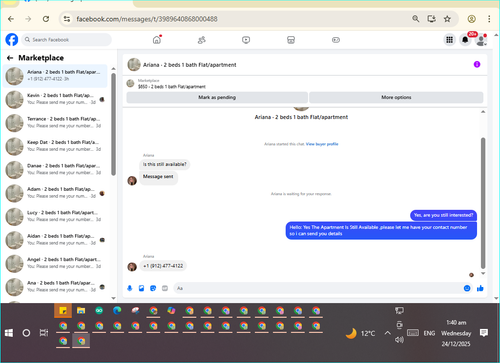
Task: Open the notifications bell
Action: (465, 40)
